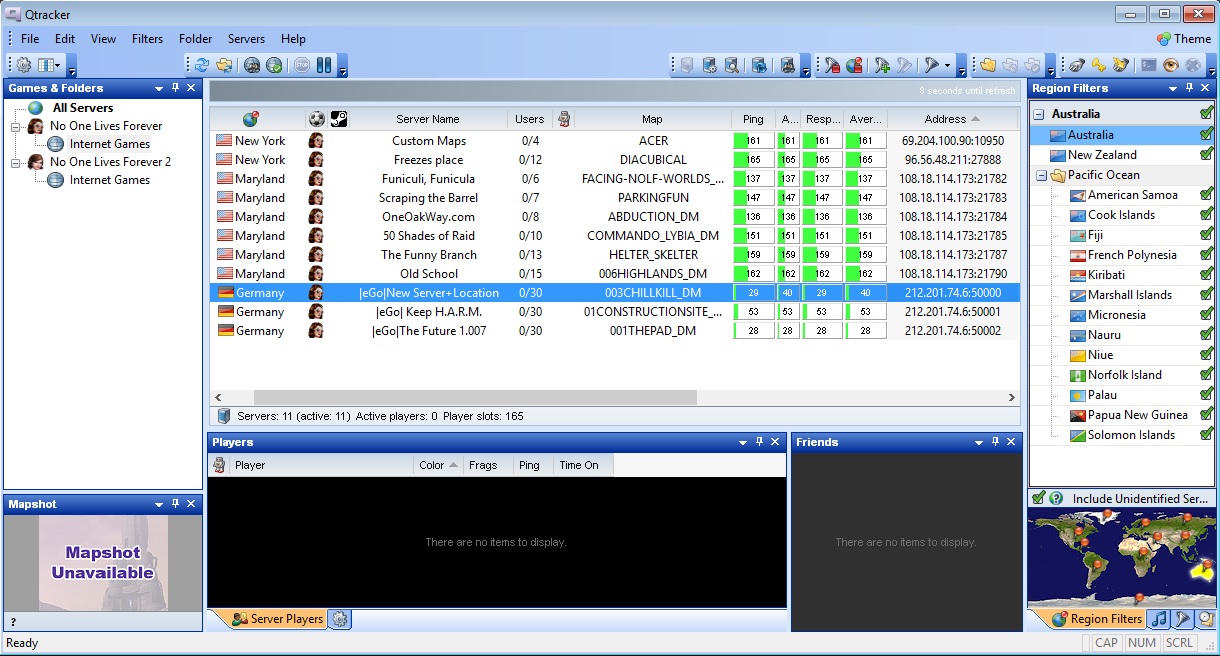Click the music note tab icon
Image resolution: width=1220 pixels, height=656 pixels.
[1158, 619]
